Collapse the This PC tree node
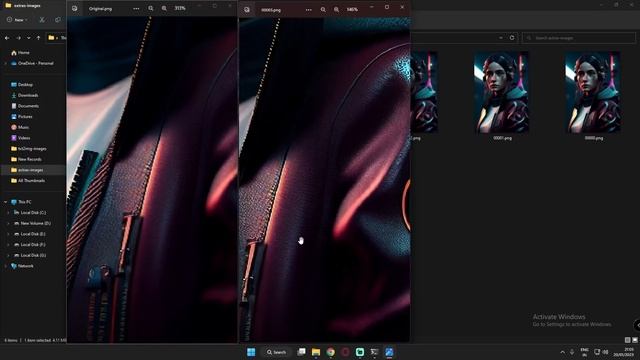The width and height of the screenshot is (640, 360). (x=5, y=202)
